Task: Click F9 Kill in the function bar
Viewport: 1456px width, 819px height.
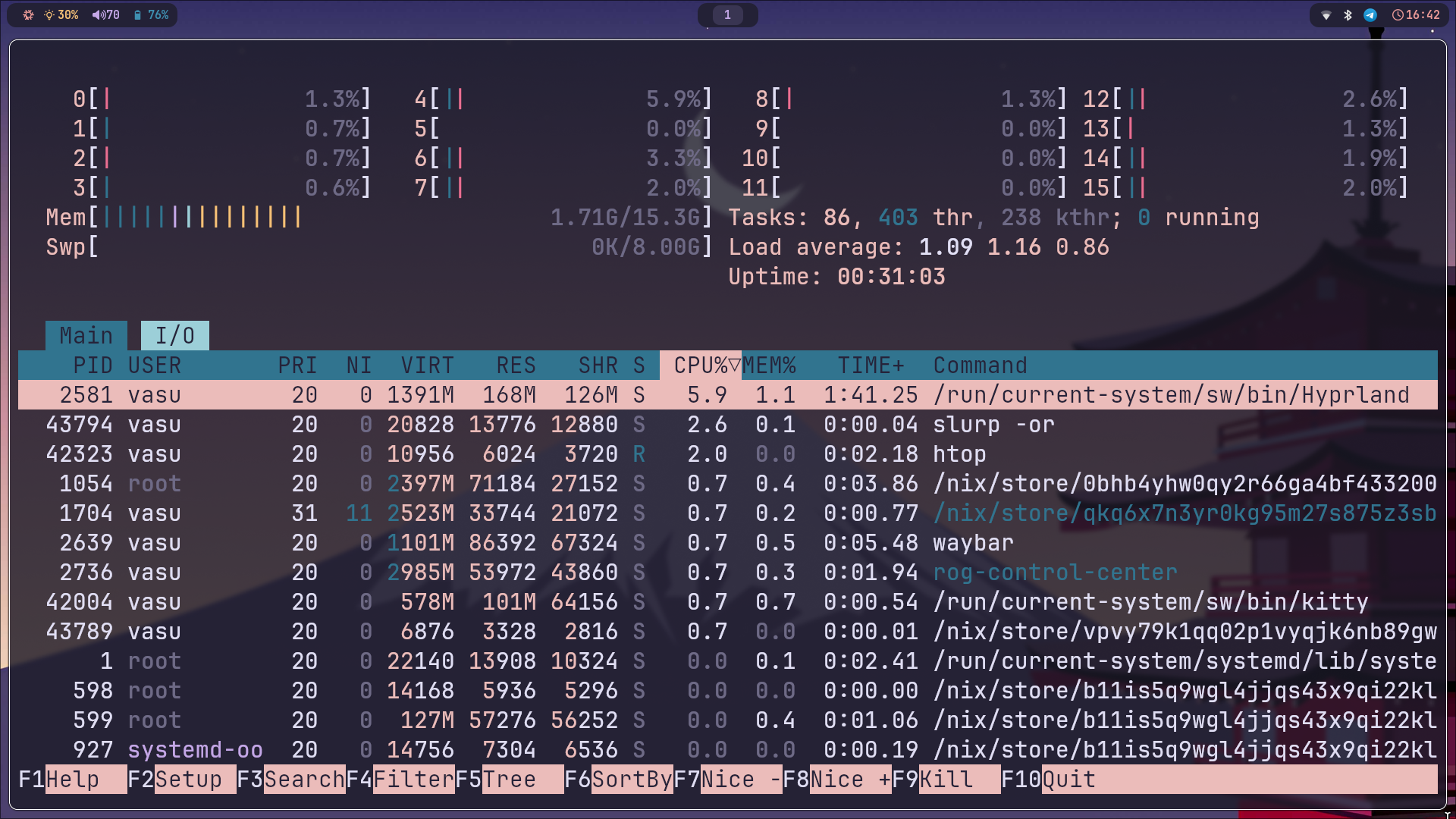Action: pos(945,780)
